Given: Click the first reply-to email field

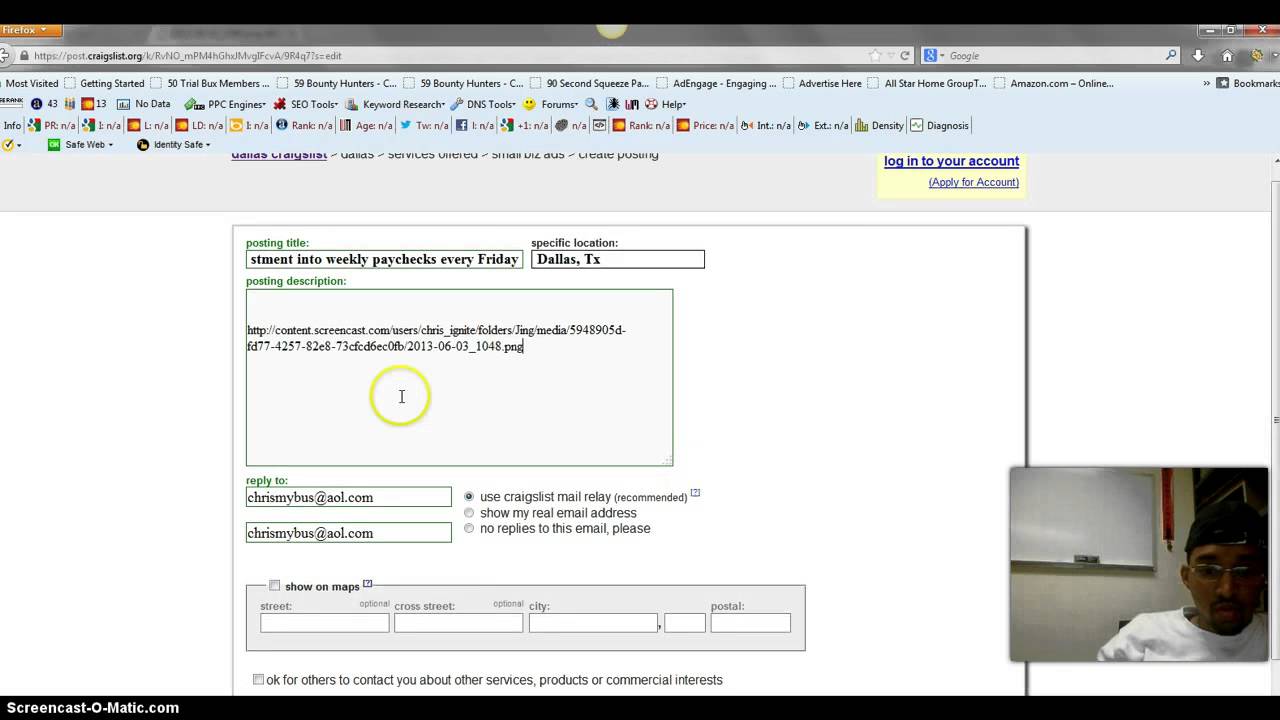Looking at the screenshot, I should pyautogui.click(x=348, y=497).
